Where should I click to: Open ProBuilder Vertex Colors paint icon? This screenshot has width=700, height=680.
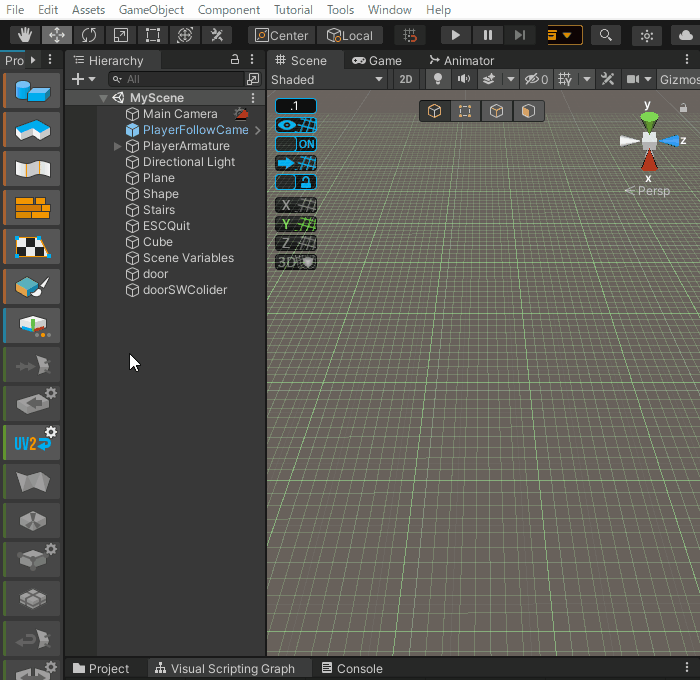click(x=32, y=286)
